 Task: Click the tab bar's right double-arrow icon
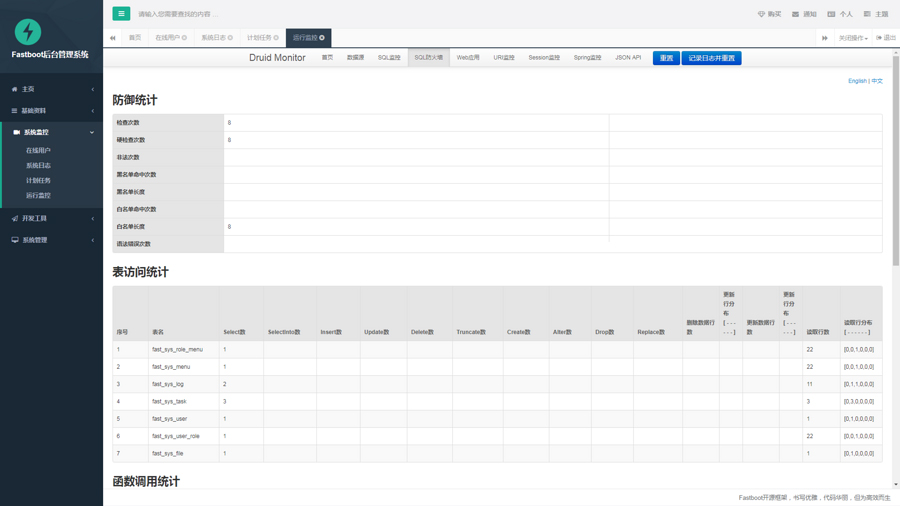pos(825,38)
